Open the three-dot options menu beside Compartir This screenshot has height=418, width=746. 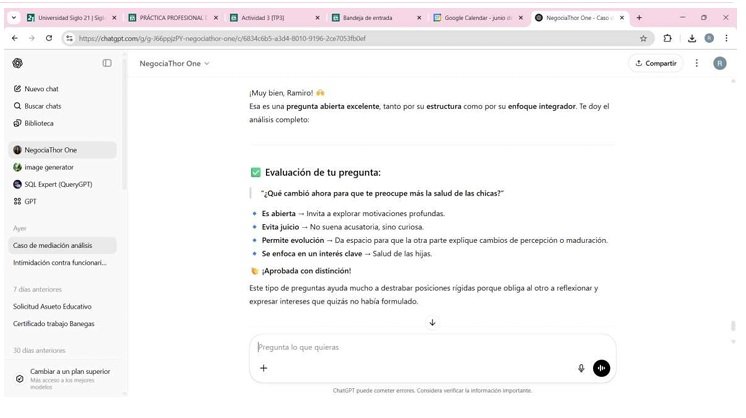click(697, 63)
